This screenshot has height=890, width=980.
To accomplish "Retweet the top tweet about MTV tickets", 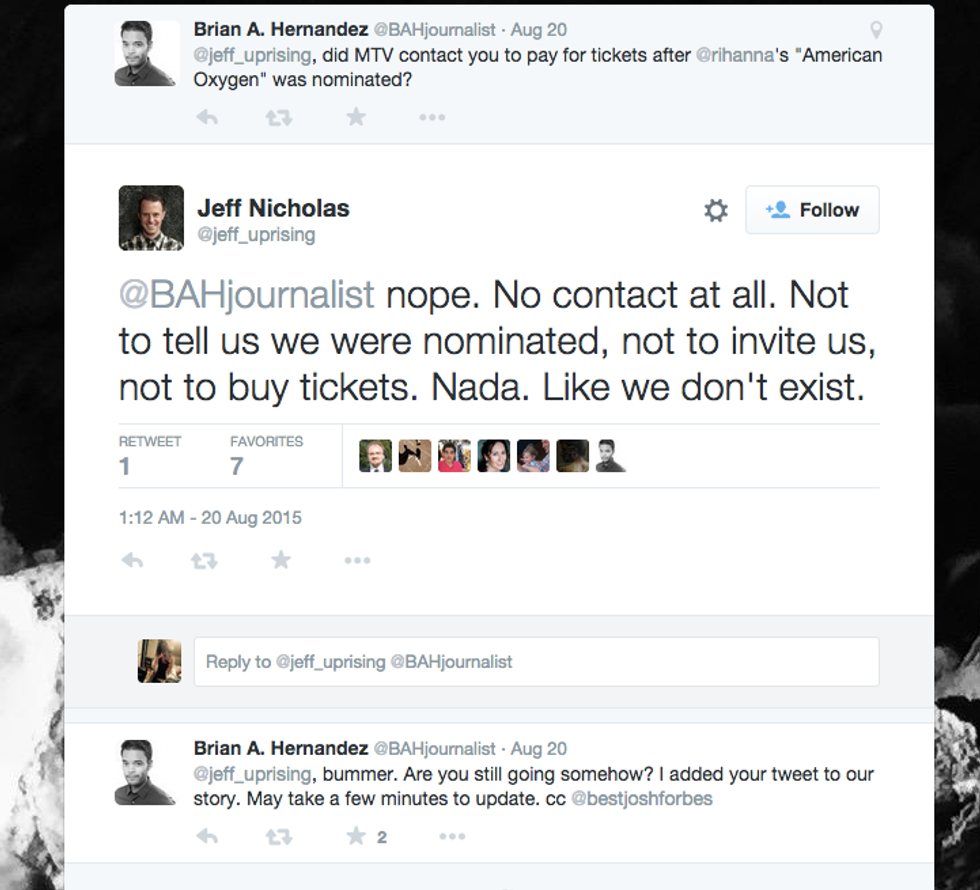I will tap(279, 117).
